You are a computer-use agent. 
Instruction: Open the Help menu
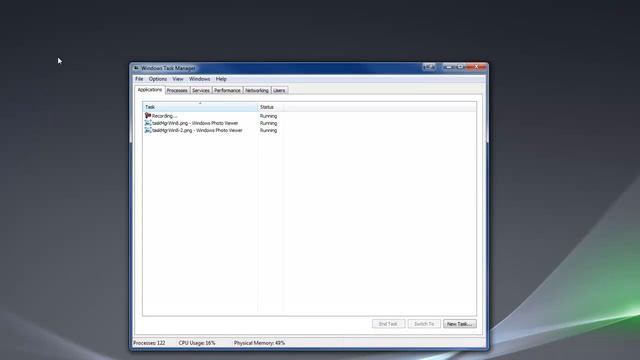221,79
